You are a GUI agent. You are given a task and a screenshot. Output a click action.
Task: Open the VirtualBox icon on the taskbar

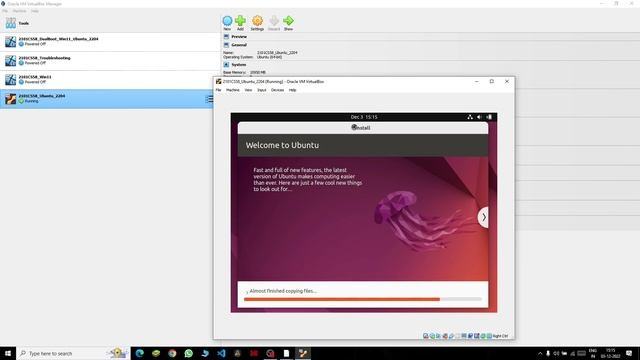(x=303, y=353)
